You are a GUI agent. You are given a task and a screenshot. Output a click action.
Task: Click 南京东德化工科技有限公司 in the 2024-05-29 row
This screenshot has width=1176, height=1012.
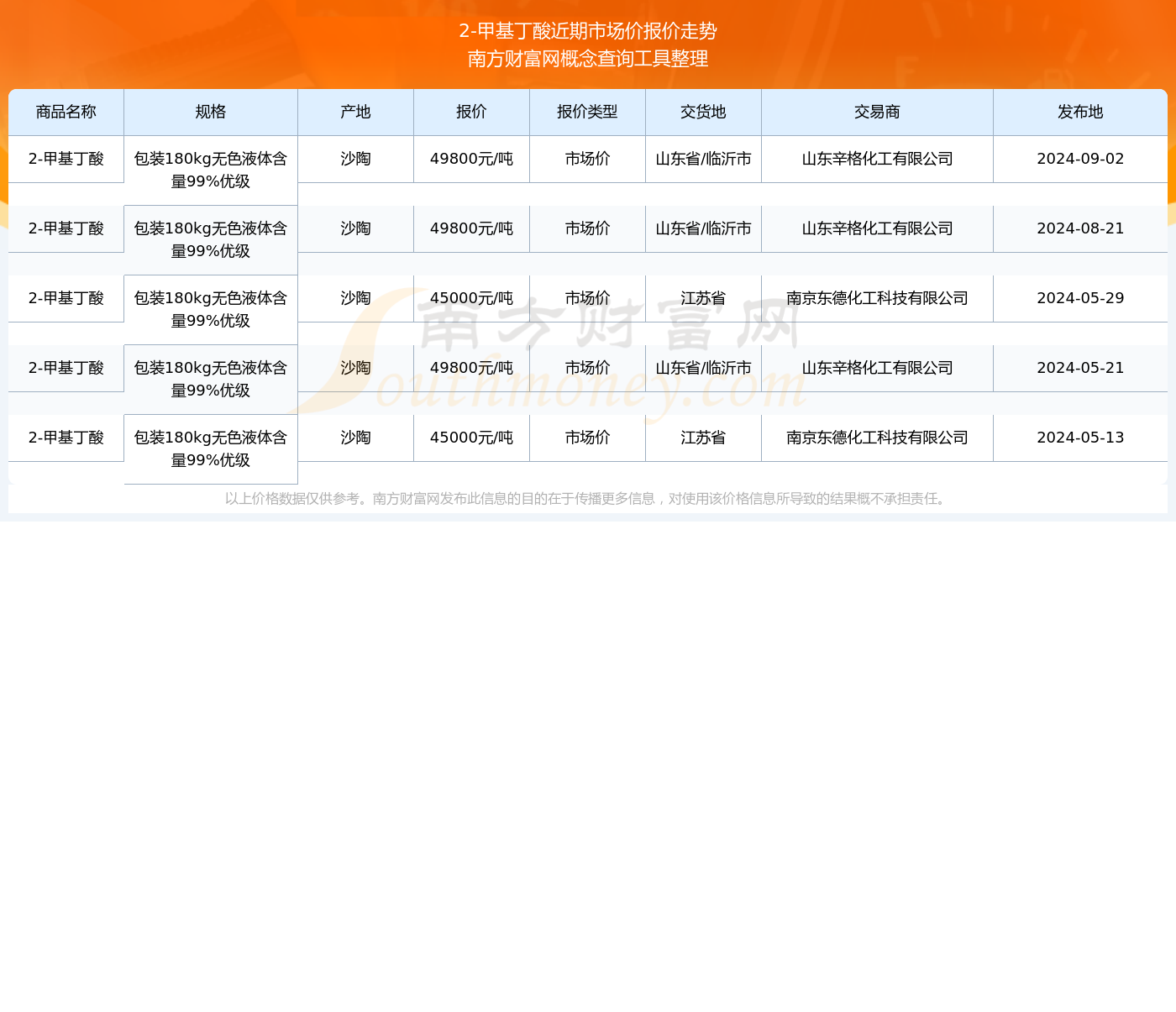click(x=878, y=298)
